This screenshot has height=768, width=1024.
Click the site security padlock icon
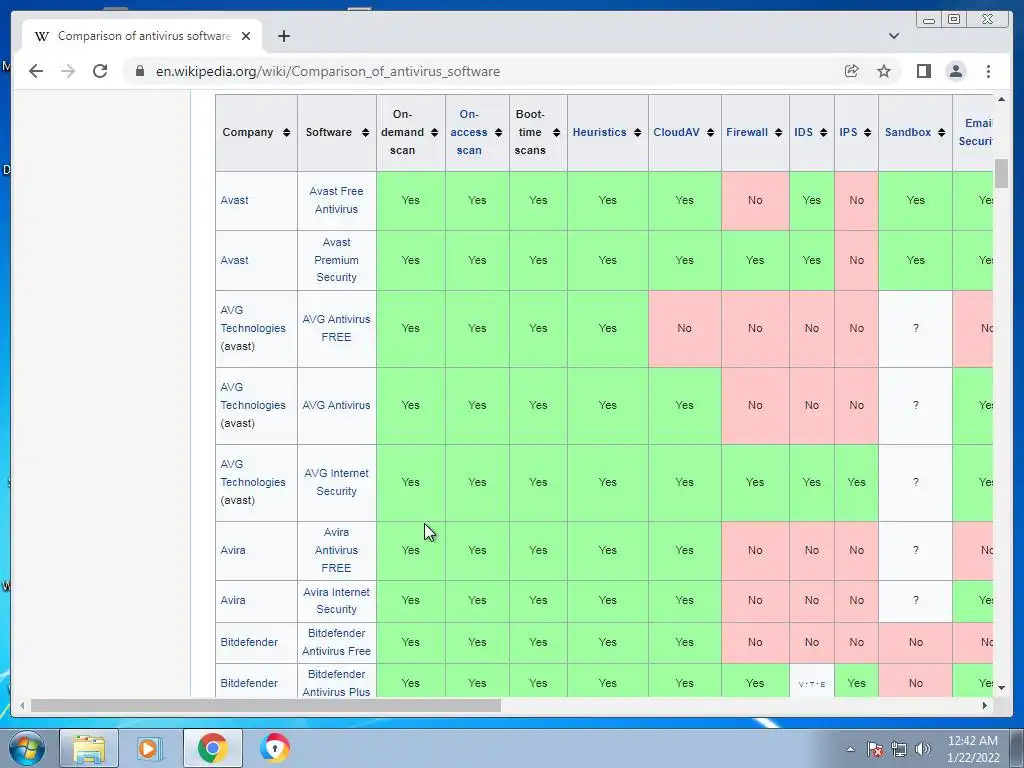point(140,71)
